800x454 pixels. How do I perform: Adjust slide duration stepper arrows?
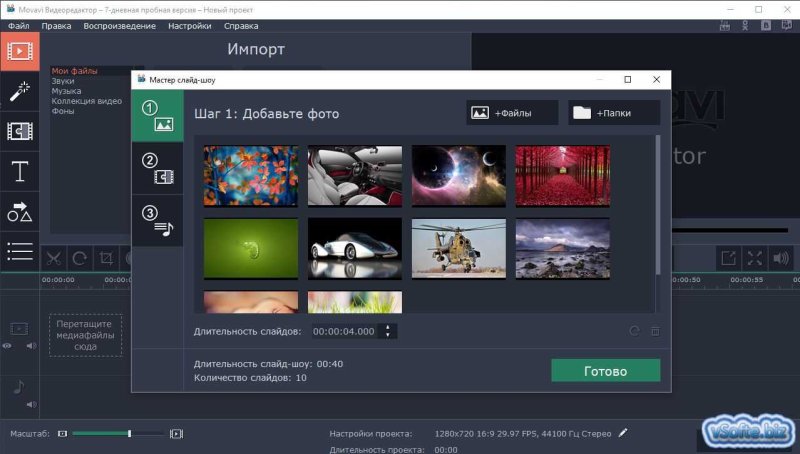389,331
